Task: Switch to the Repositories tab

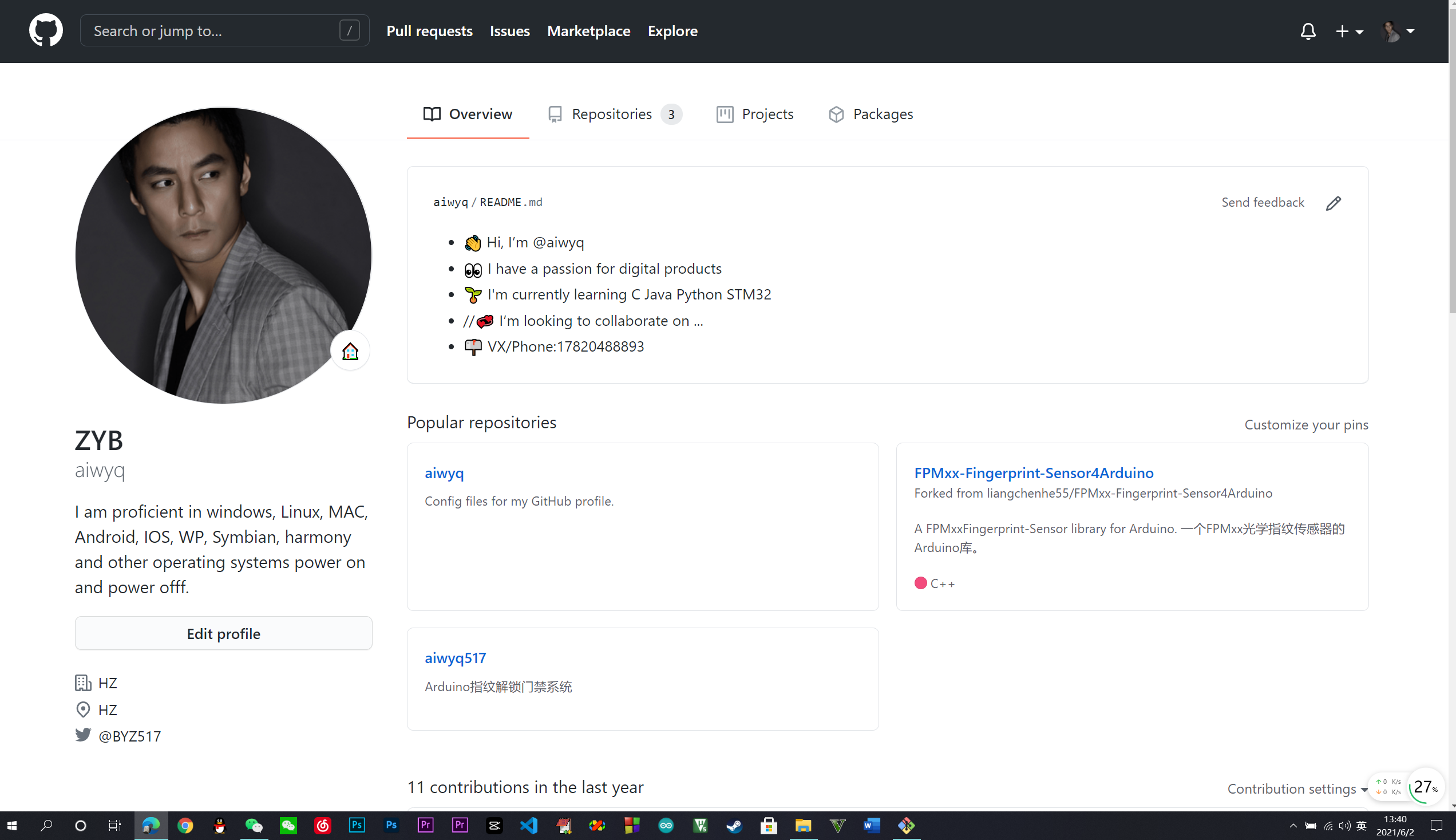Action: coord(615,114)
